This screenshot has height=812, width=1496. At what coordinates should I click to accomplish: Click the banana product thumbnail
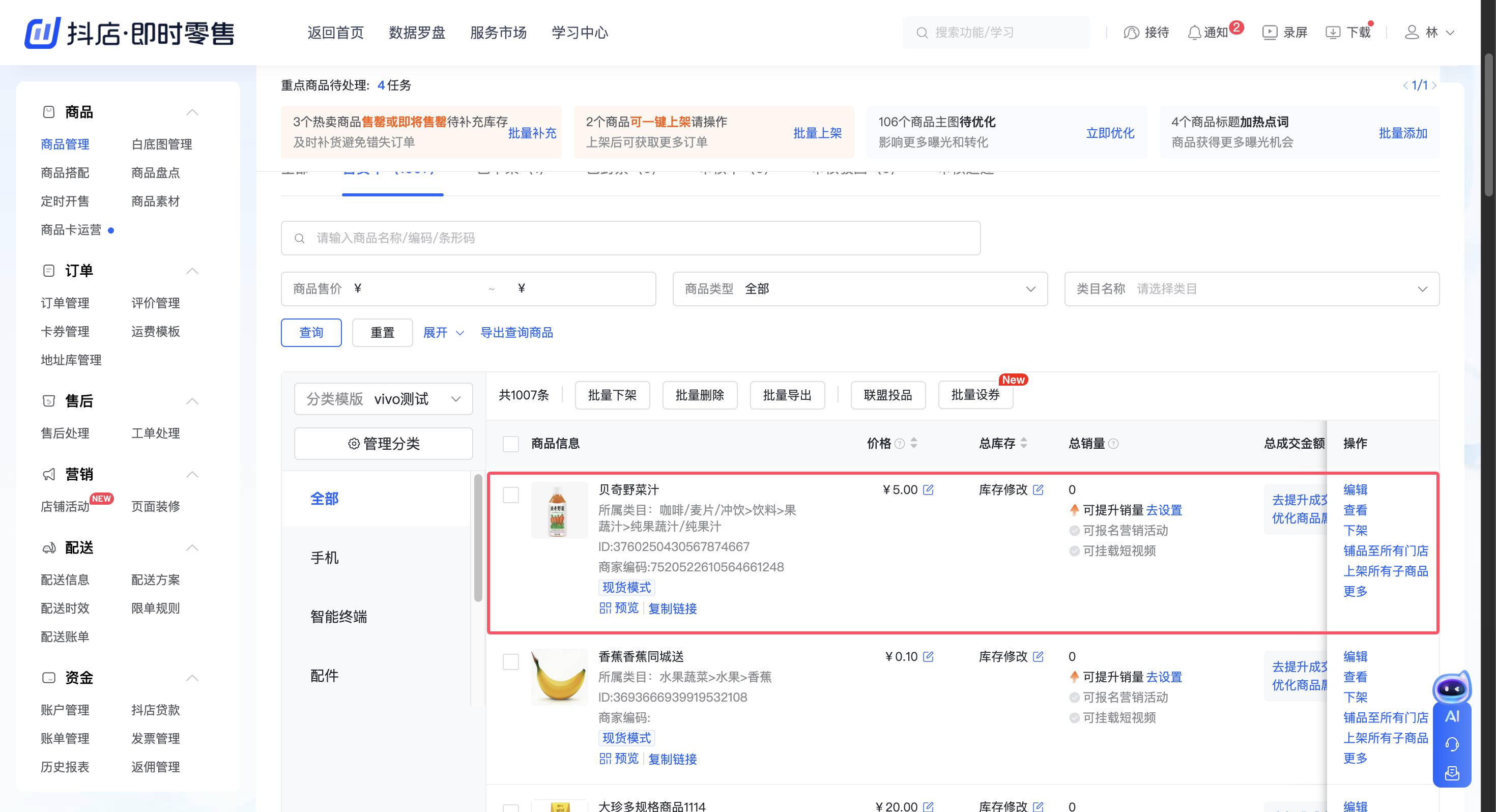click(x=559, y=676)
